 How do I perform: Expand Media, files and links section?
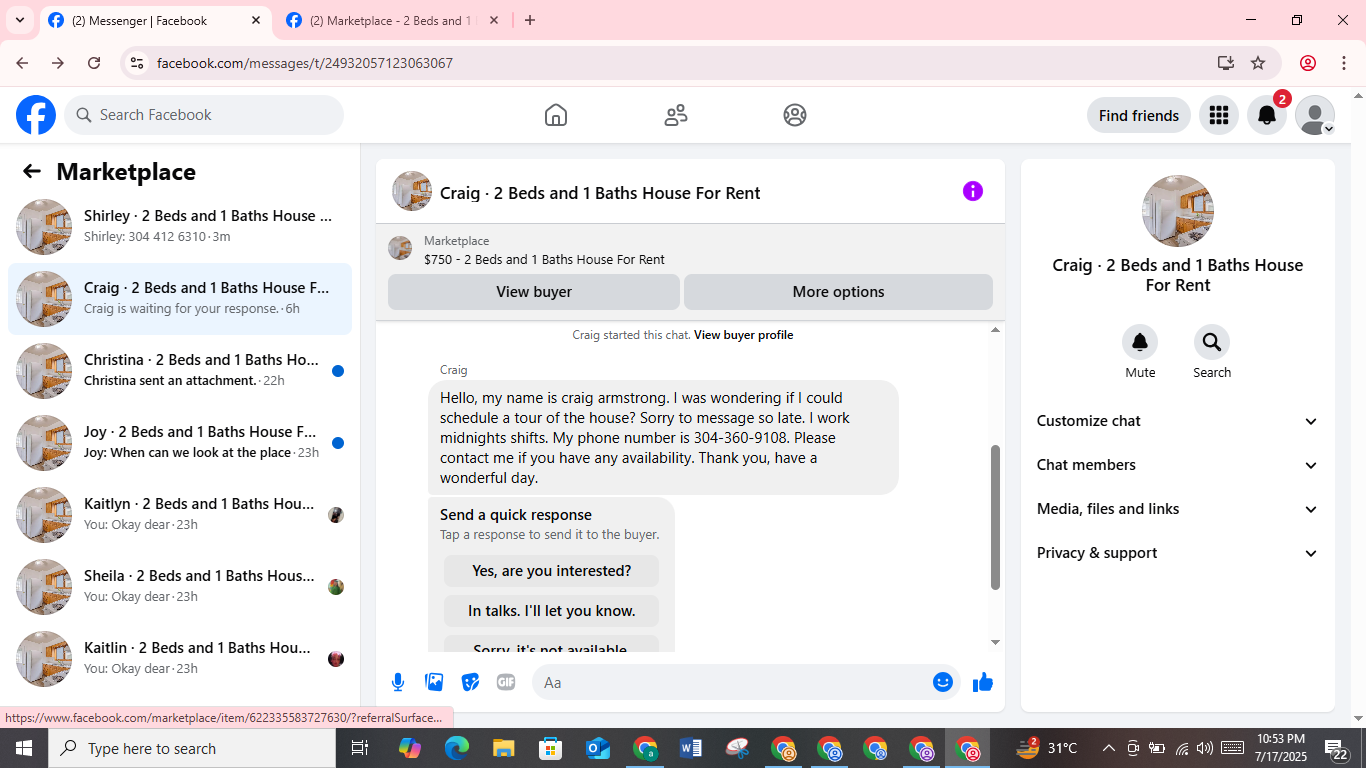click(x=1178, y=509)
